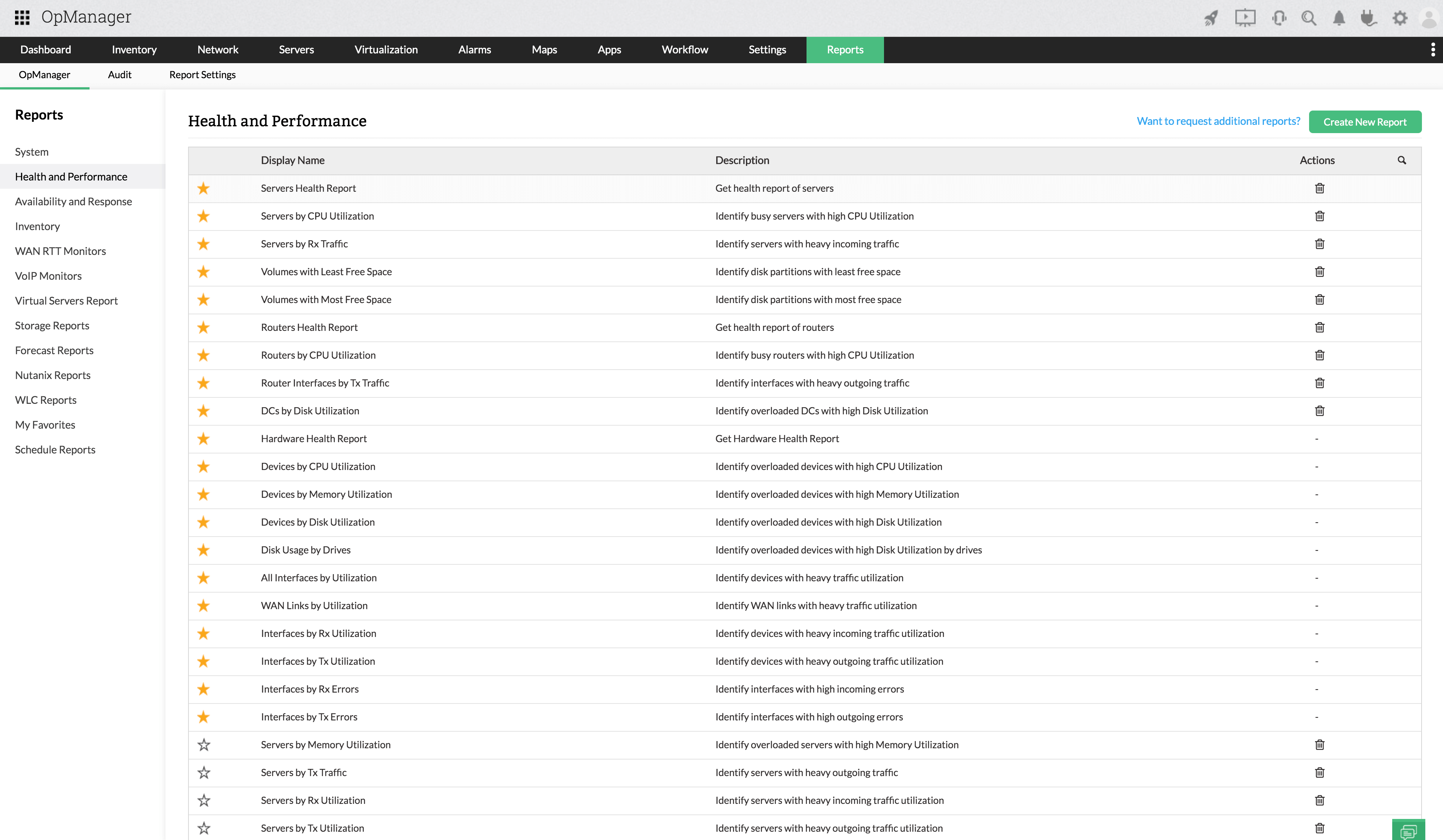Select the Audit tab in Reports
Viewport: 1443px width, 840px height.
point(120,74)
